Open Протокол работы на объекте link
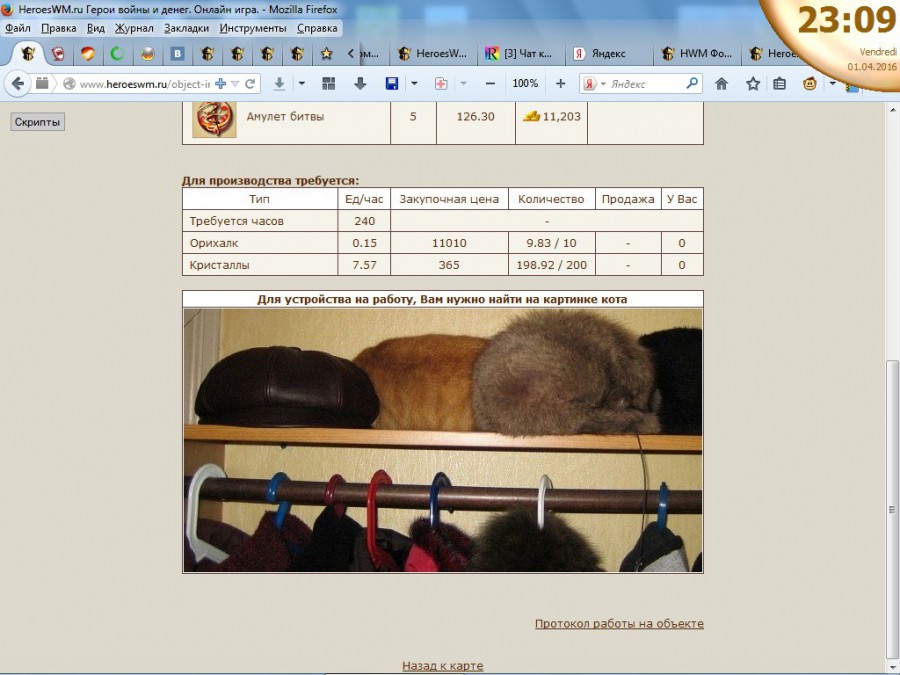This screenshot has width=900, height=675. tap(619, 624)
